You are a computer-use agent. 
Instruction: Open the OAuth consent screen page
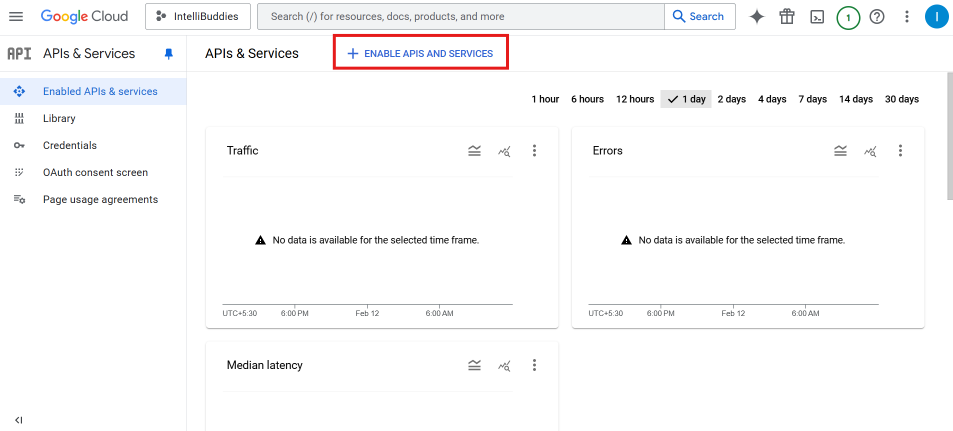point(93,173)
